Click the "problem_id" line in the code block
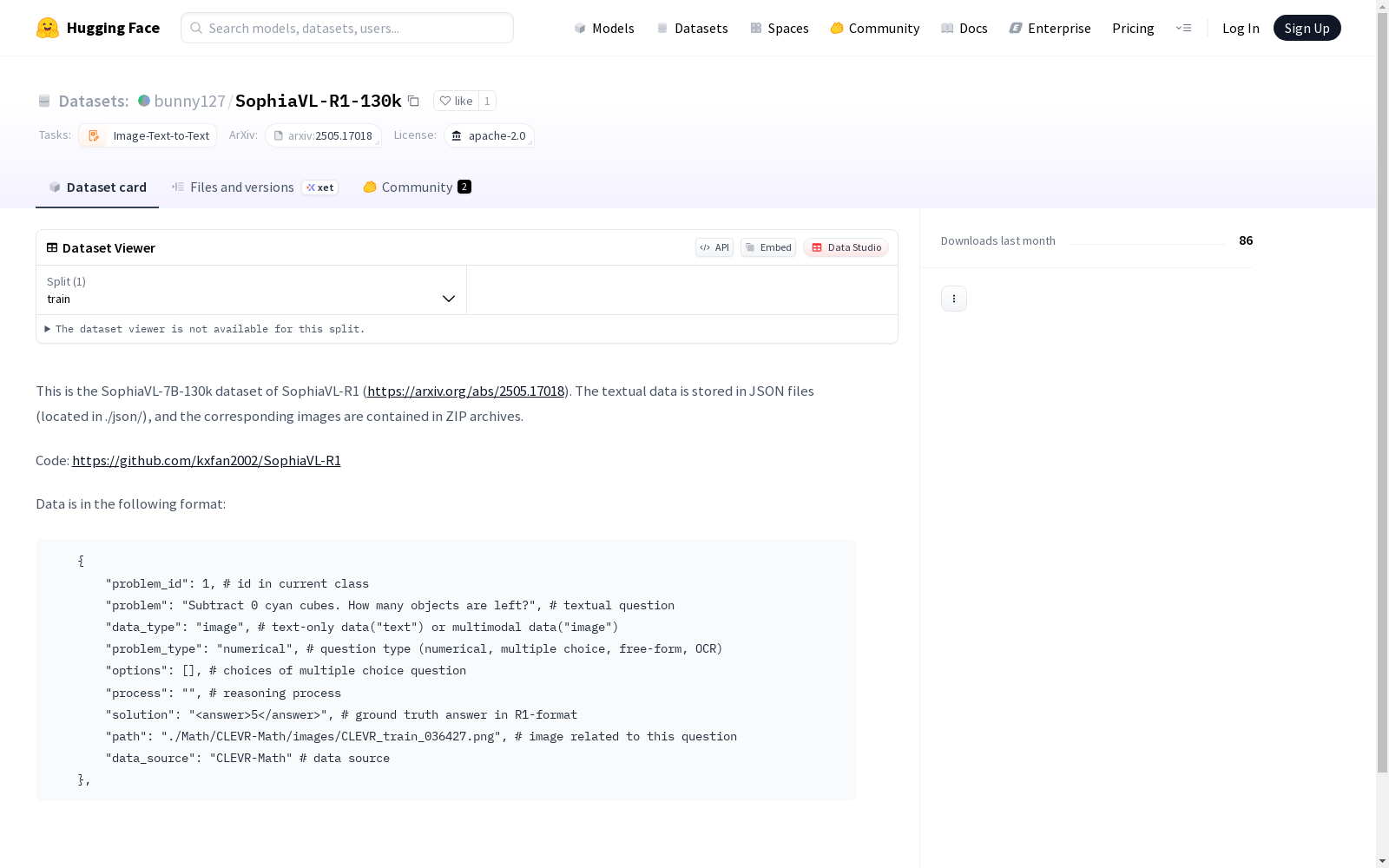 (x=237, y=583)
